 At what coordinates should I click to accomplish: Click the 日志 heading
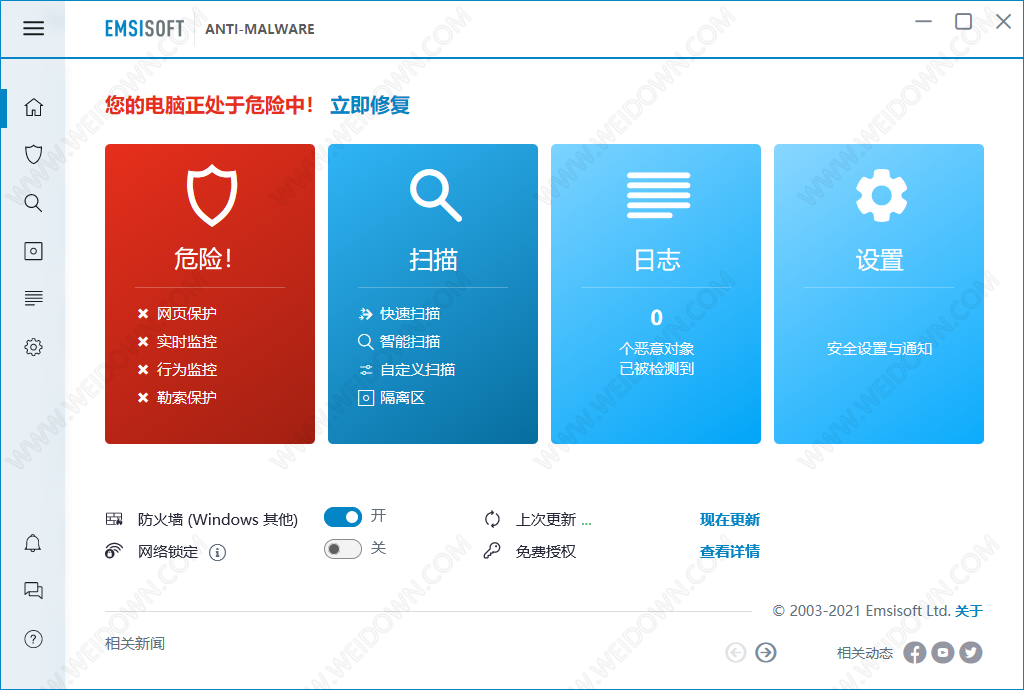pos(657,260)
